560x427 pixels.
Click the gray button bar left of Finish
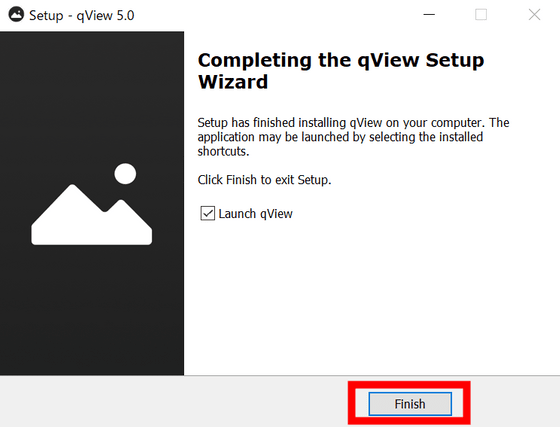point(171,402)
